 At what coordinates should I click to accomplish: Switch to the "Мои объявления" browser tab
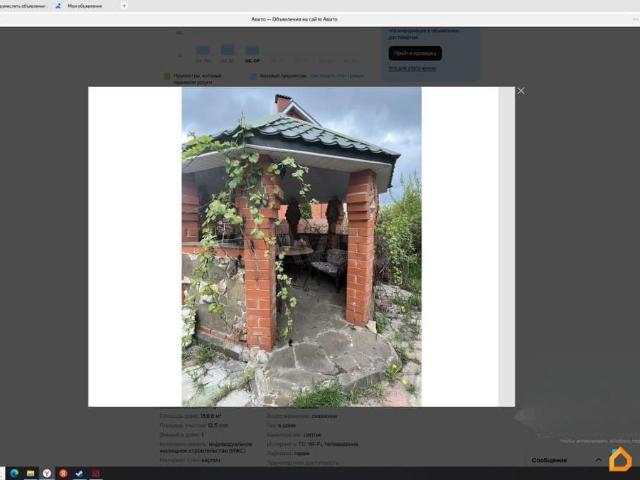(80, 6)
